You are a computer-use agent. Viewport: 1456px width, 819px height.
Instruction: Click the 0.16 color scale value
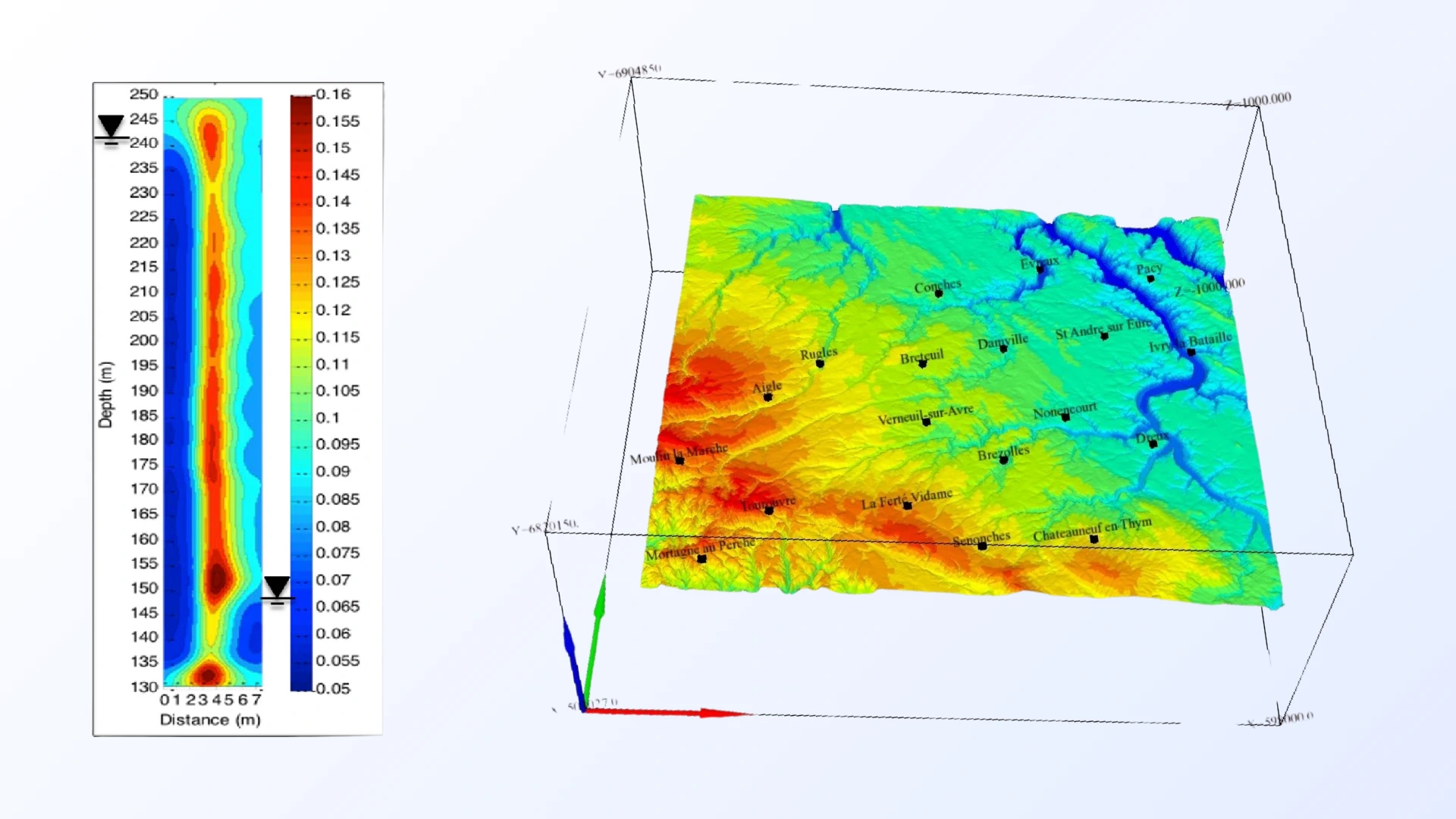pyautogui.click(x=333, y=95)
